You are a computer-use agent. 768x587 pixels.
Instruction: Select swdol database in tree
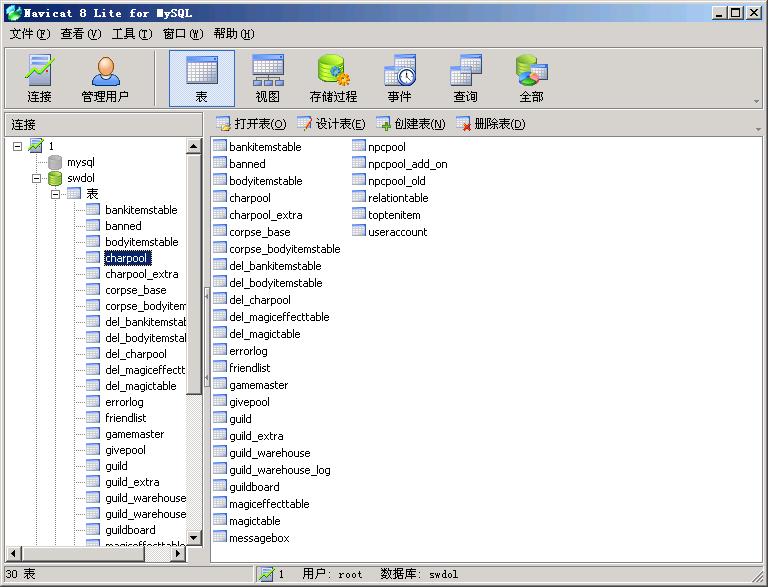[x=80, y=178]
